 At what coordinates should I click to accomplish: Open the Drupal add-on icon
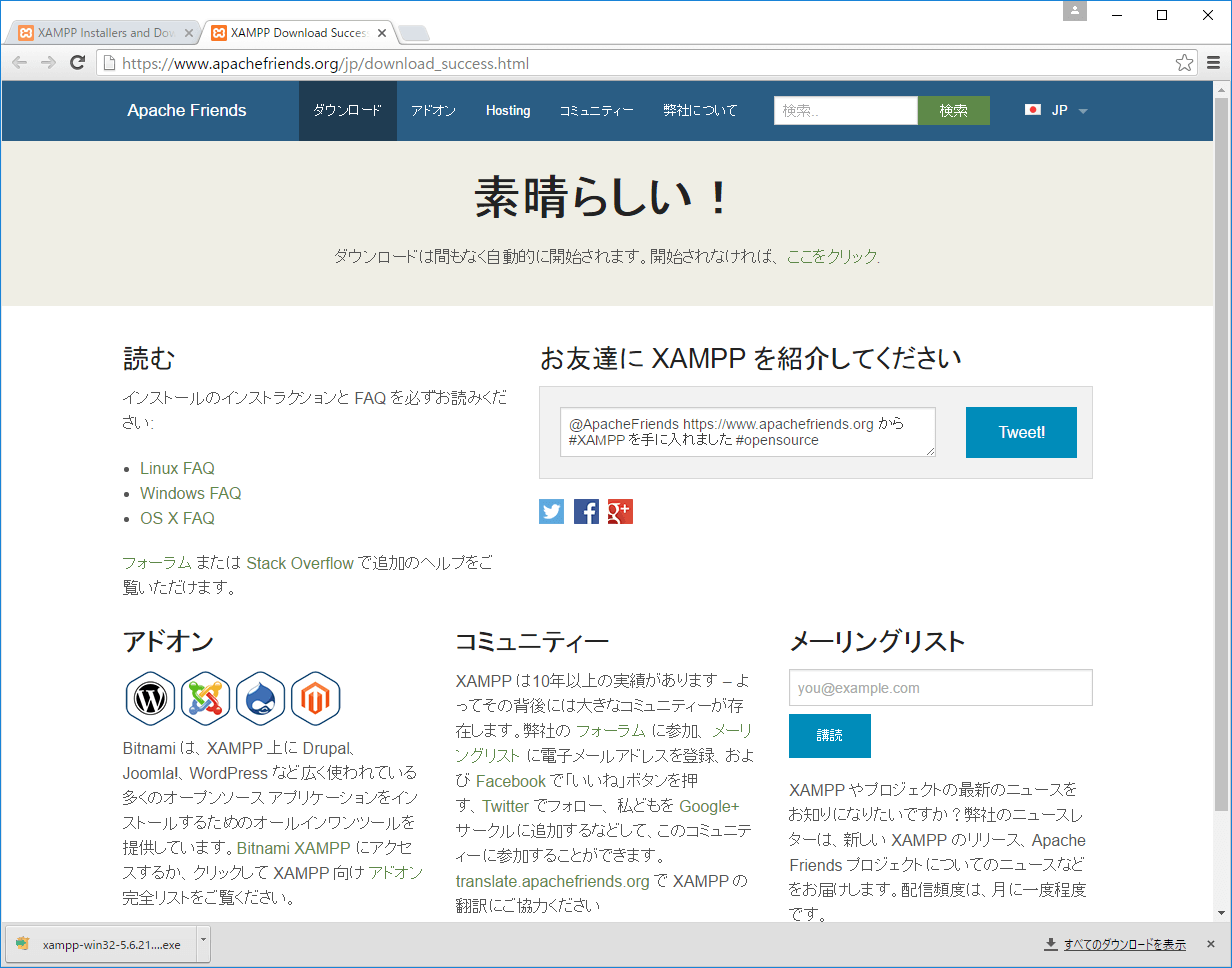click(261, 697)
